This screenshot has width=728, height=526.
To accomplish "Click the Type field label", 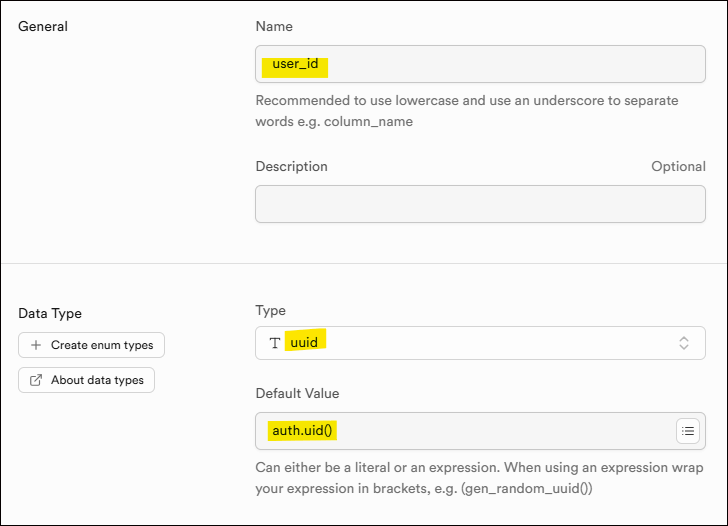I will 270,311.
